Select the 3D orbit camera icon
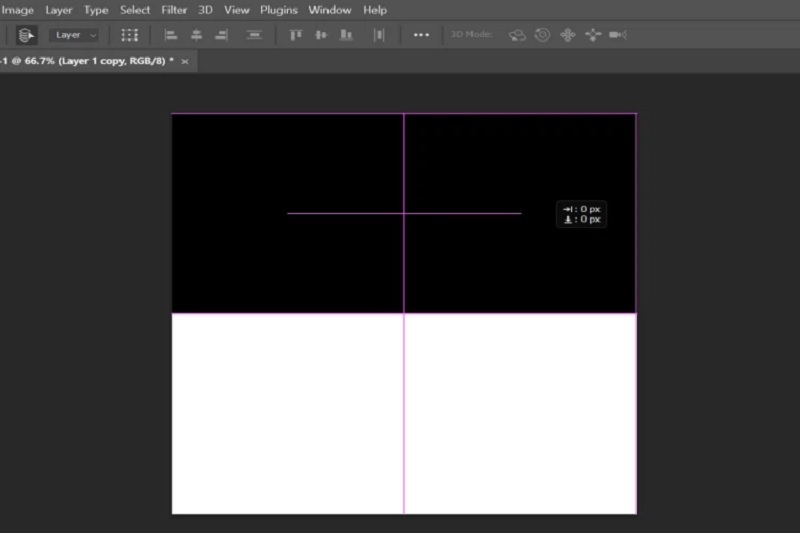The height and width of the screenshot is (533, 800). pos(517,35)
